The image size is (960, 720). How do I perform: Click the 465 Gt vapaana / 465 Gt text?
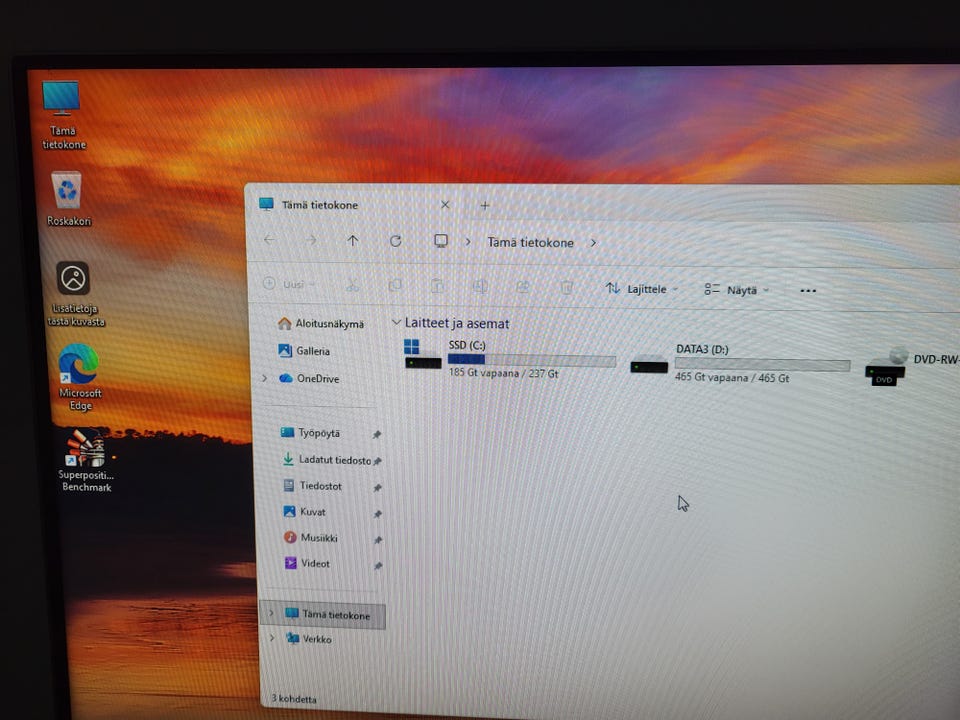click(x=732, y=378)
